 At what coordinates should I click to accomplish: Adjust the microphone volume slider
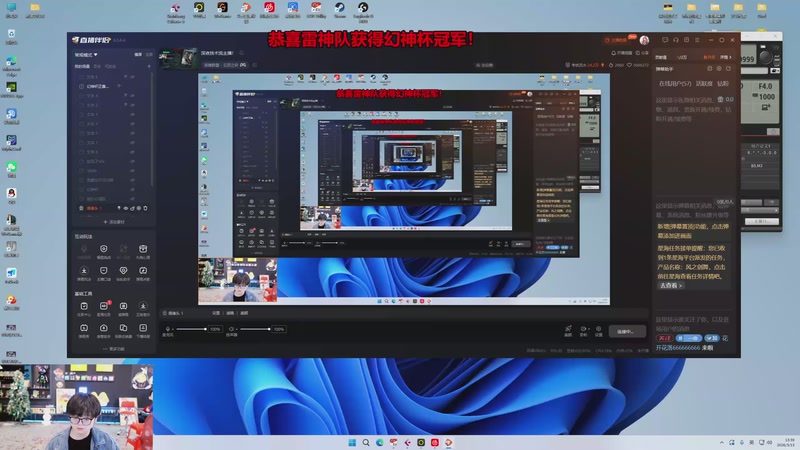tap(190, 329)
